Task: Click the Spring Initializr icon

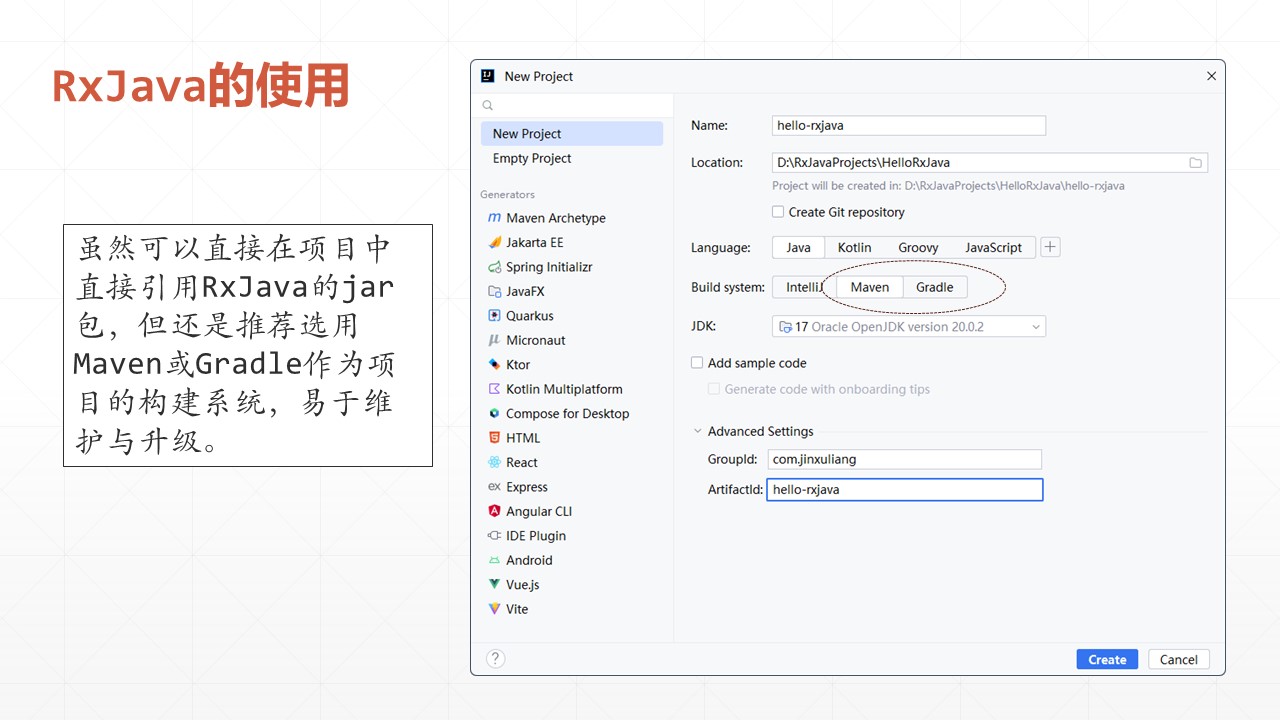Action: click(x=494, y=267)
